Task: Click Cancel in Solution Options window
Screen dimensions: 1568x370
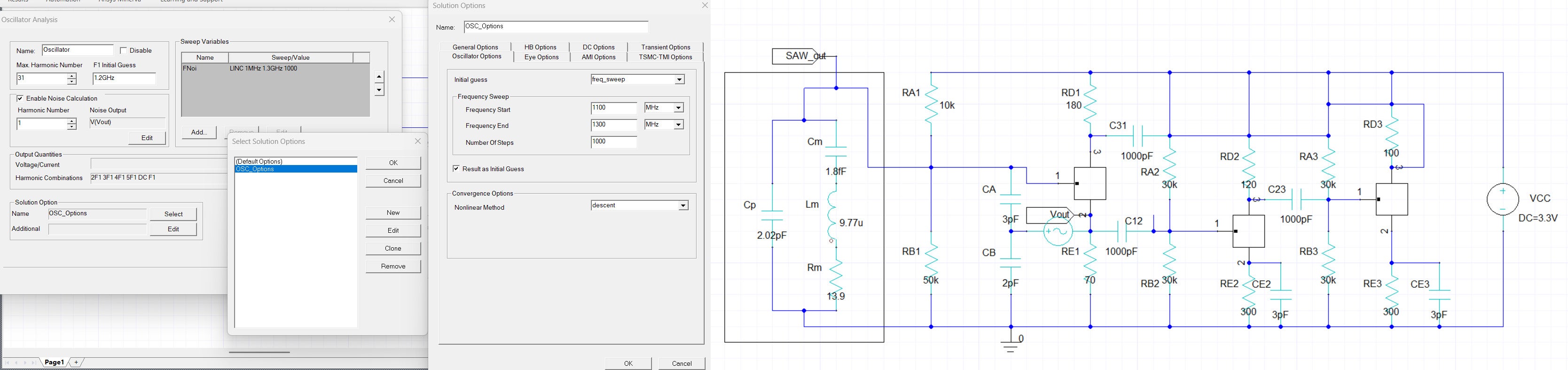Action: 682,363
